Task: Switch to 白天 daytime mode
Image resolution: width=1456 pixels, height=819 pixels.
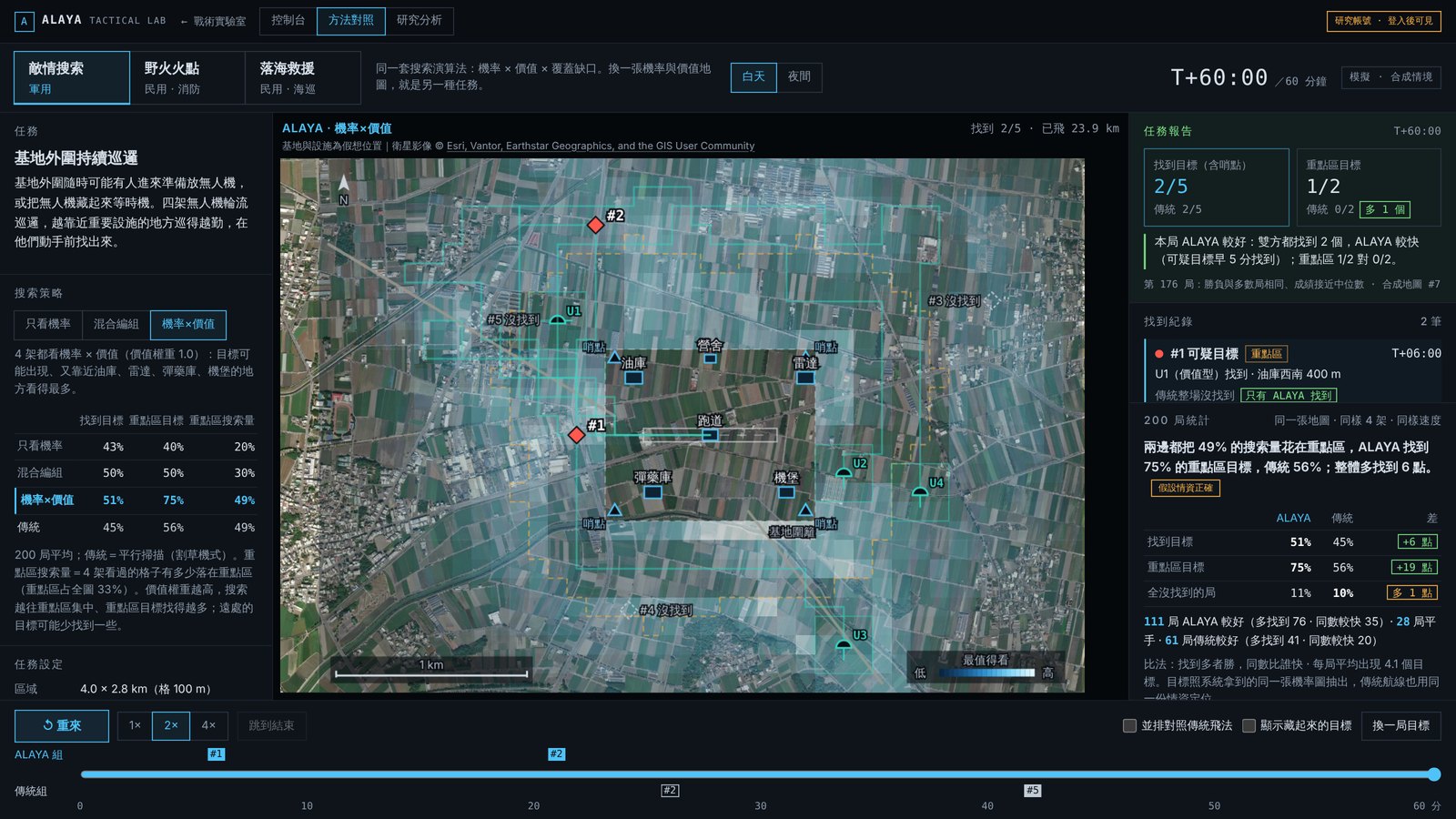Action: pyautogui.click(x=753, y=77)
